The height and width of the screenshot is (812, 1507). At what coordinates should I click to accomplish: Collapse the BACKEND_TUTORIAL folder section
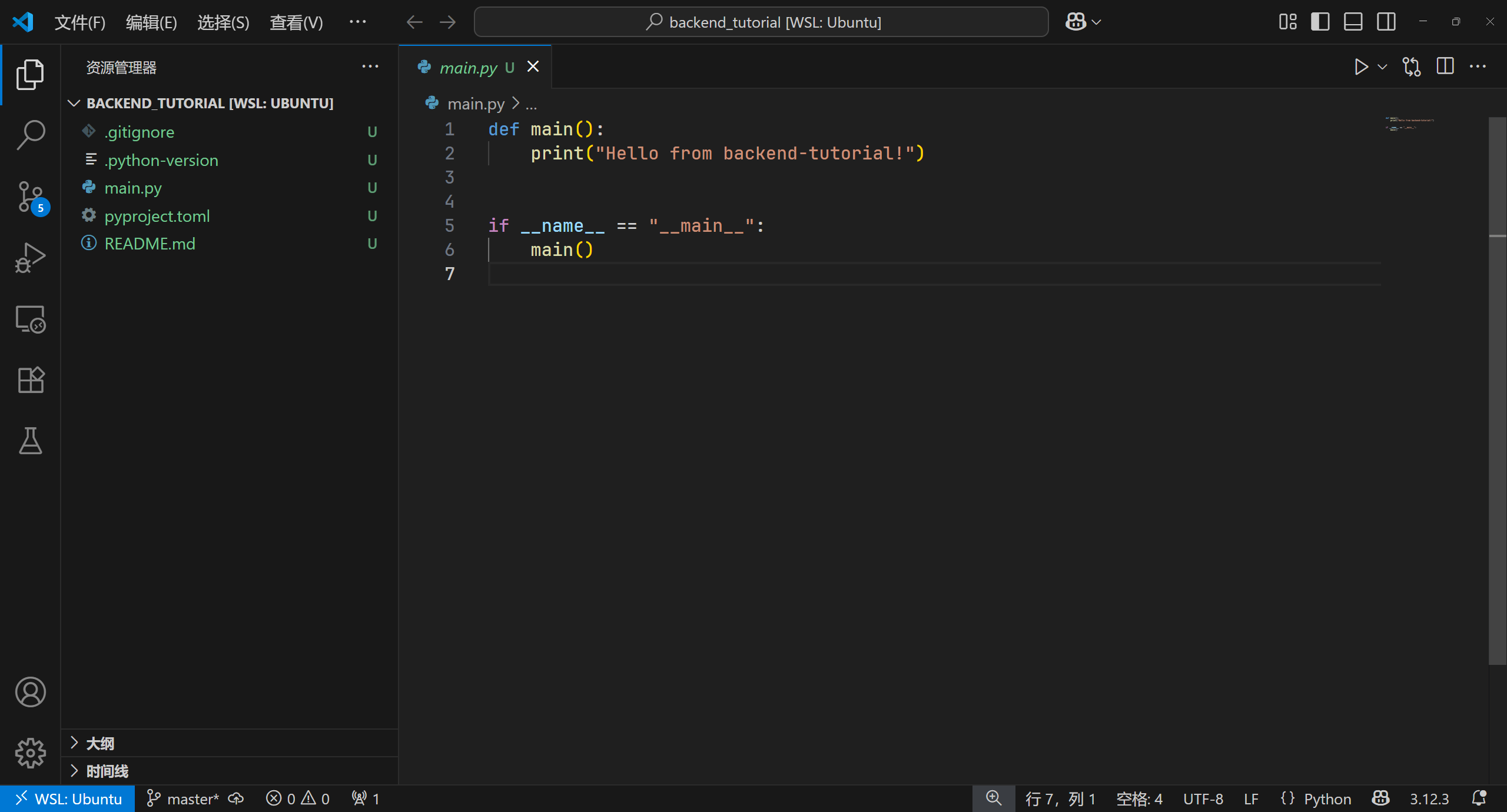(230, 103)
